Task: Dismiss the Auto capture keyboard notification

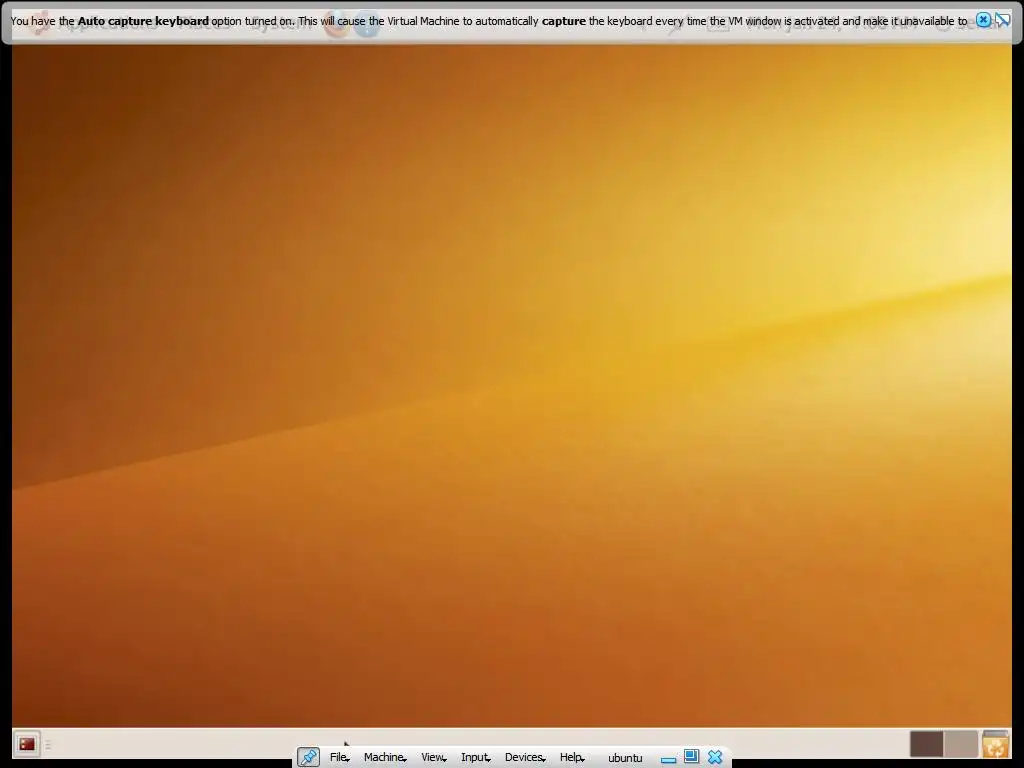Action: (x=983, y=20)
